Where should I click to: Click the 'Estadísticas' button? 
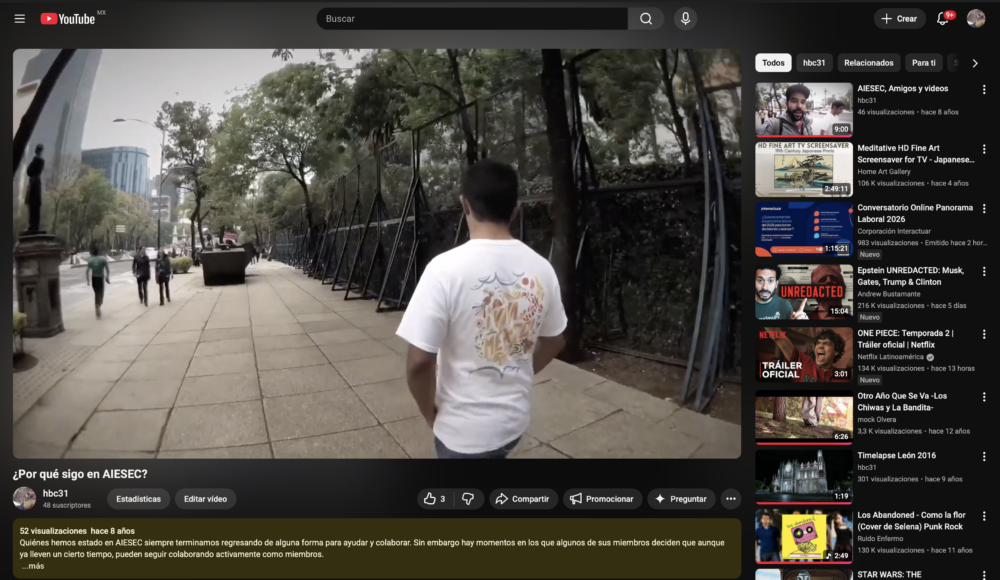(x=138, y=499)
